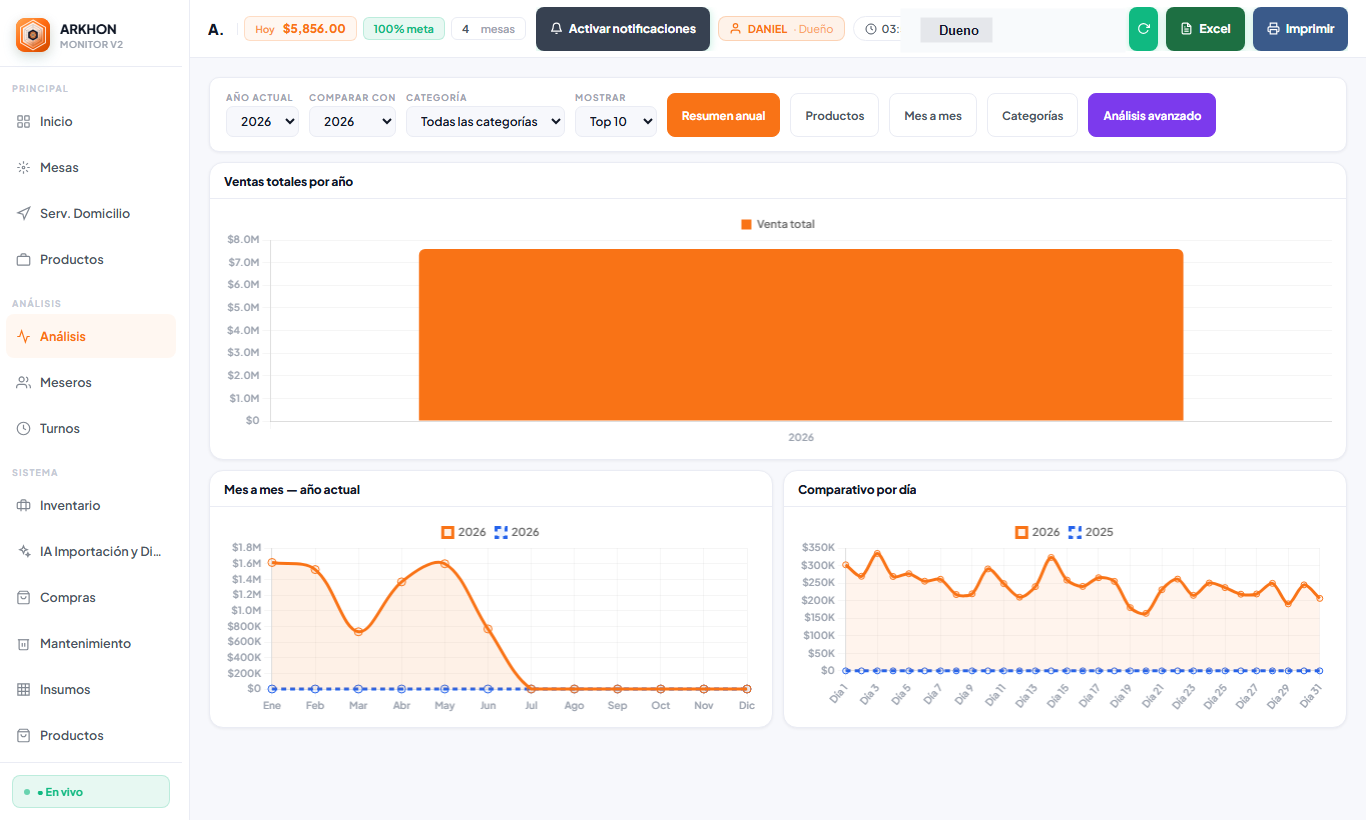
Task: Open Turnos section
Action: (91, 428)
